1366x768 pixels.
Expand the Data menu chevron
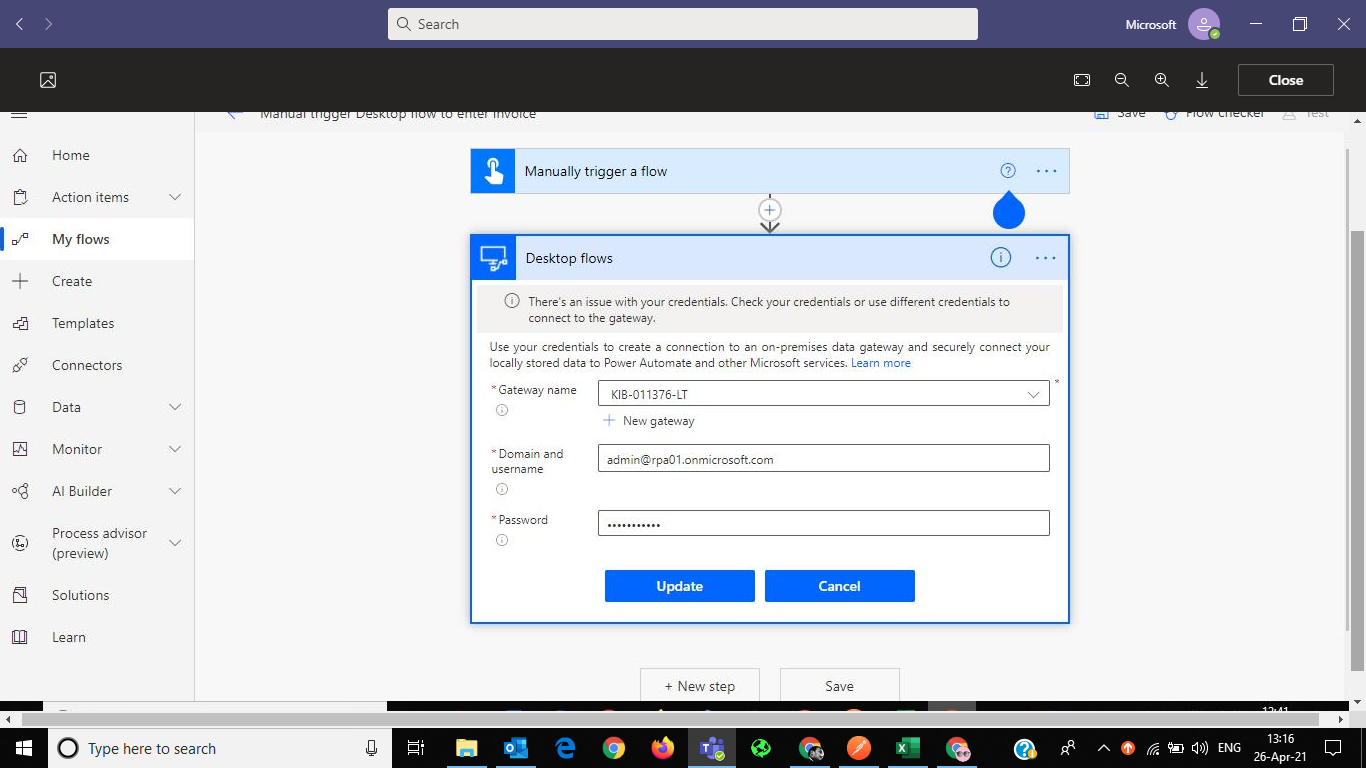pyautogui.click(x=175, y=407)
